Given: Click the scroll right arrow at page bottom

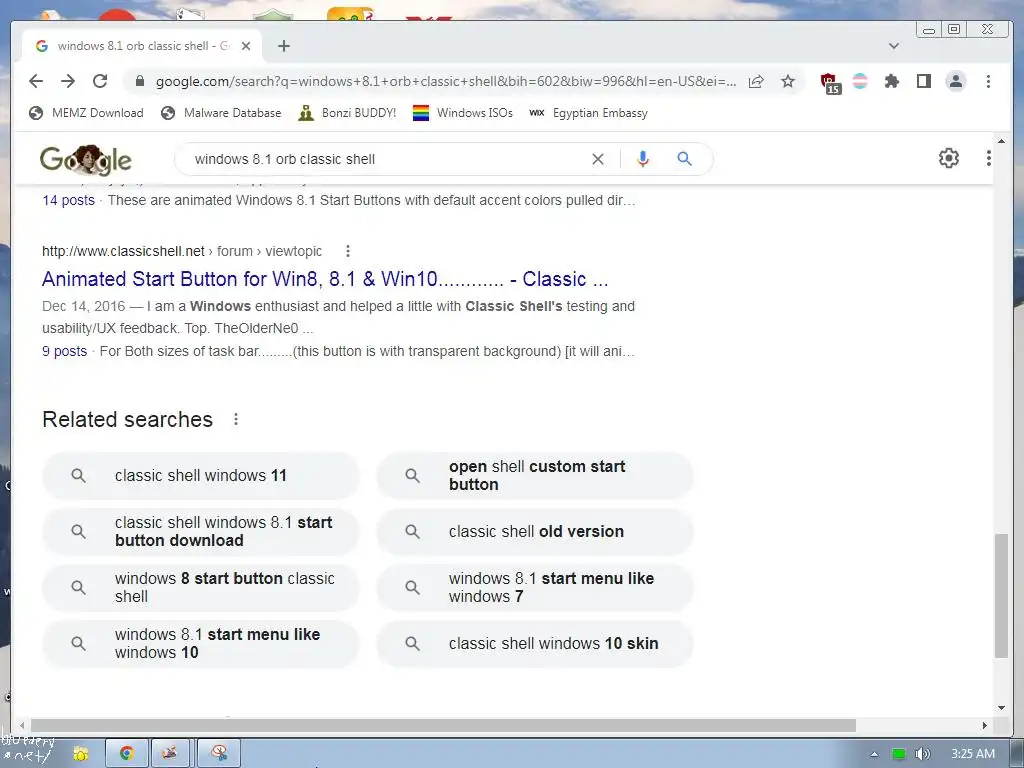Looking at the screenshot, I should coord(985,726).
